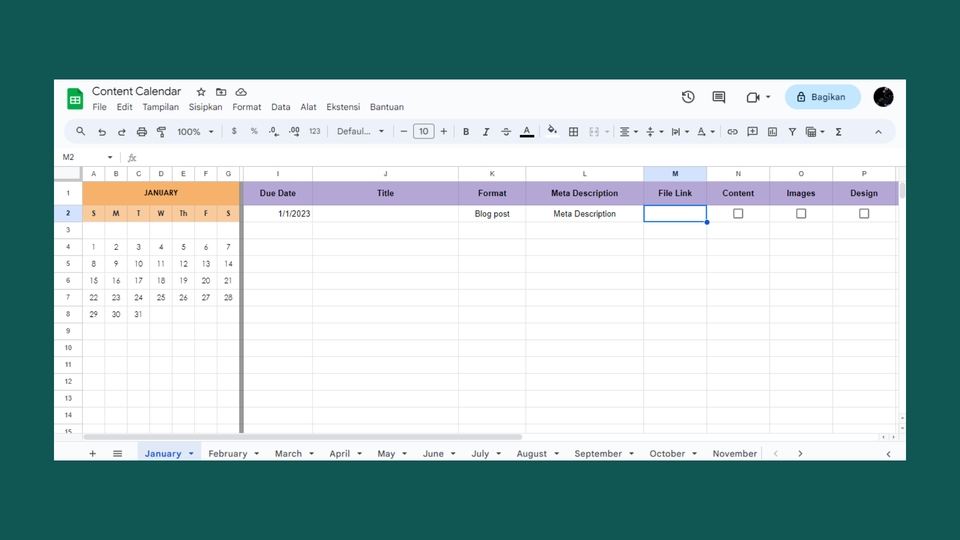Insert a chart
The image size is (960, 540).
tap(773, 132)
